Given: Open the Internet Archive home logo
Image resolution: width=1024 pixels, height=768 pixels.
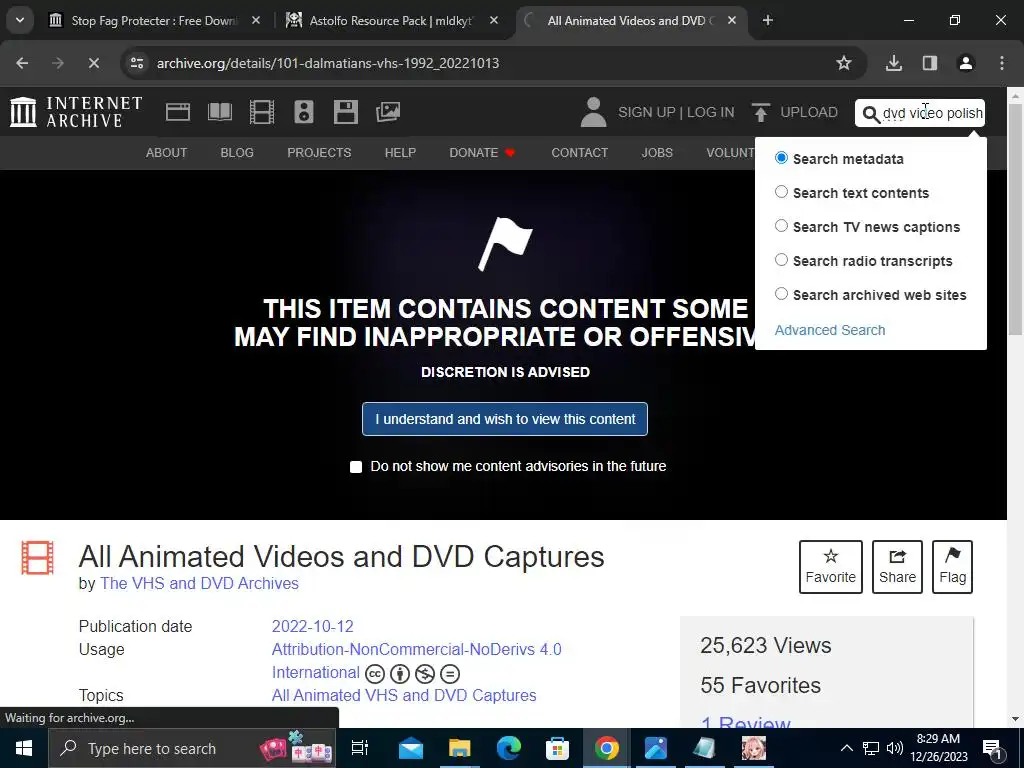Looking at the screenshot, I should [76, 112].
